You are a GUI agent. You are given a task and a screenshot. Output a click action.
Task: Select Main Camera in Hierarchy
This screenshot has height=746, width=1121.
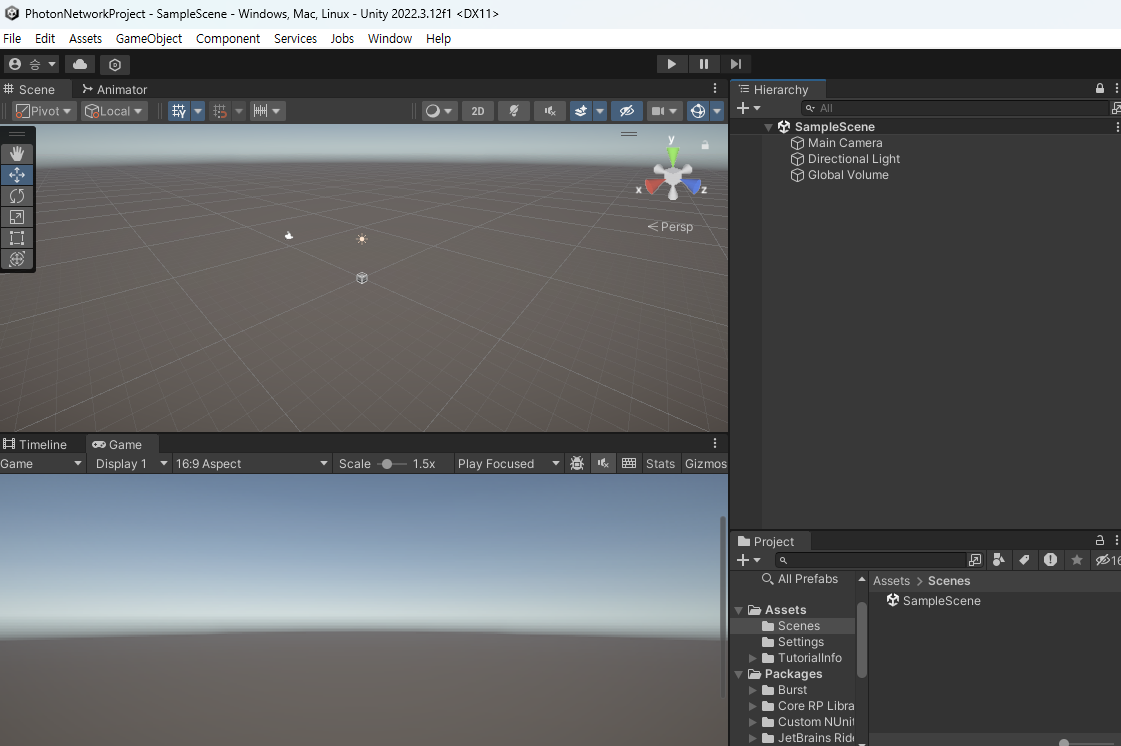coord(844,143)
